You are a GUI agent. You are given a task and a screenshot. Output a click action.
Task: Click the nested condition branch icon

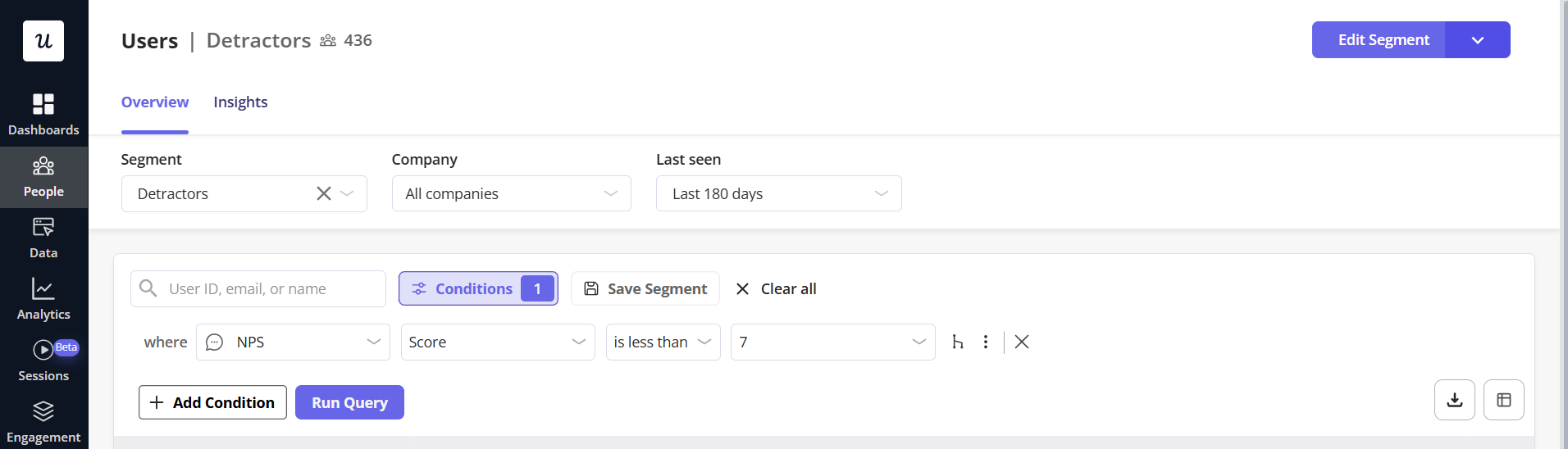pos(957,342)
